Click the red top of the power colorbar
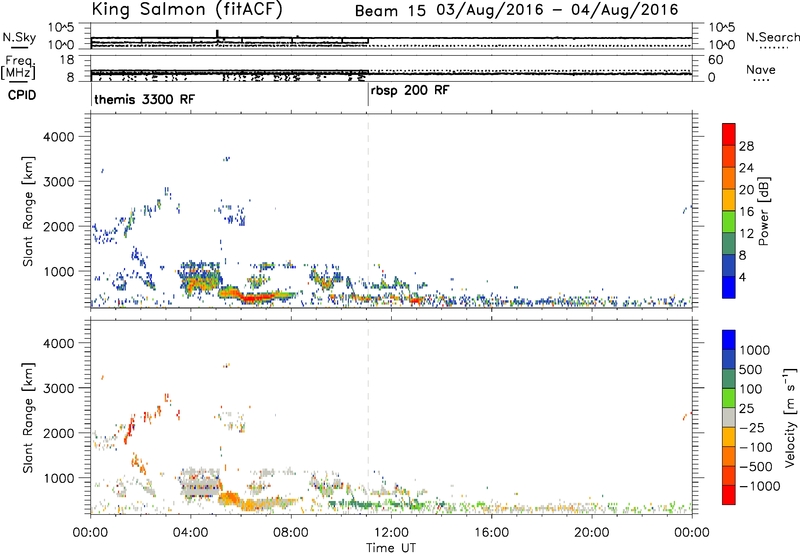800x554 pixels. 729,134
